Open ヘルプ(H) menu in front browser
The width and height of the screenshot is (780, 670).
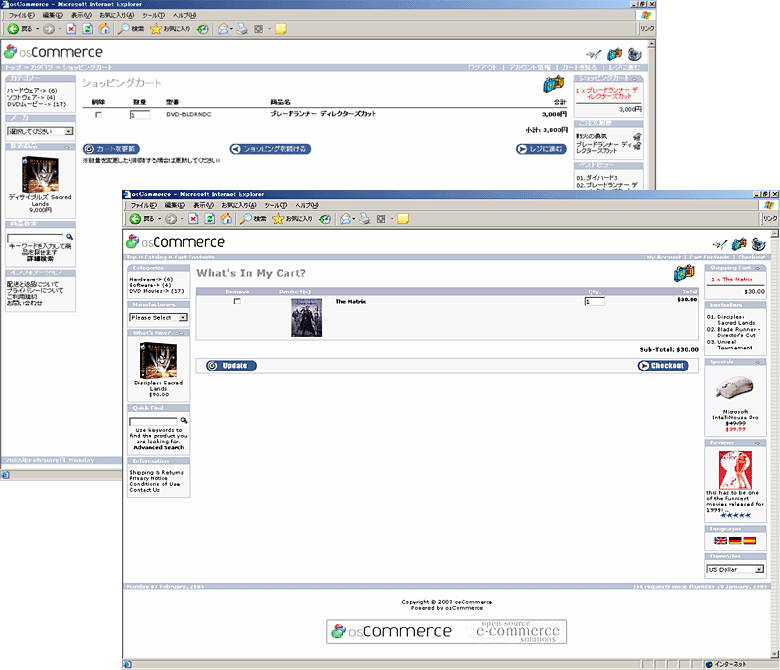click(x=307, y=205)
